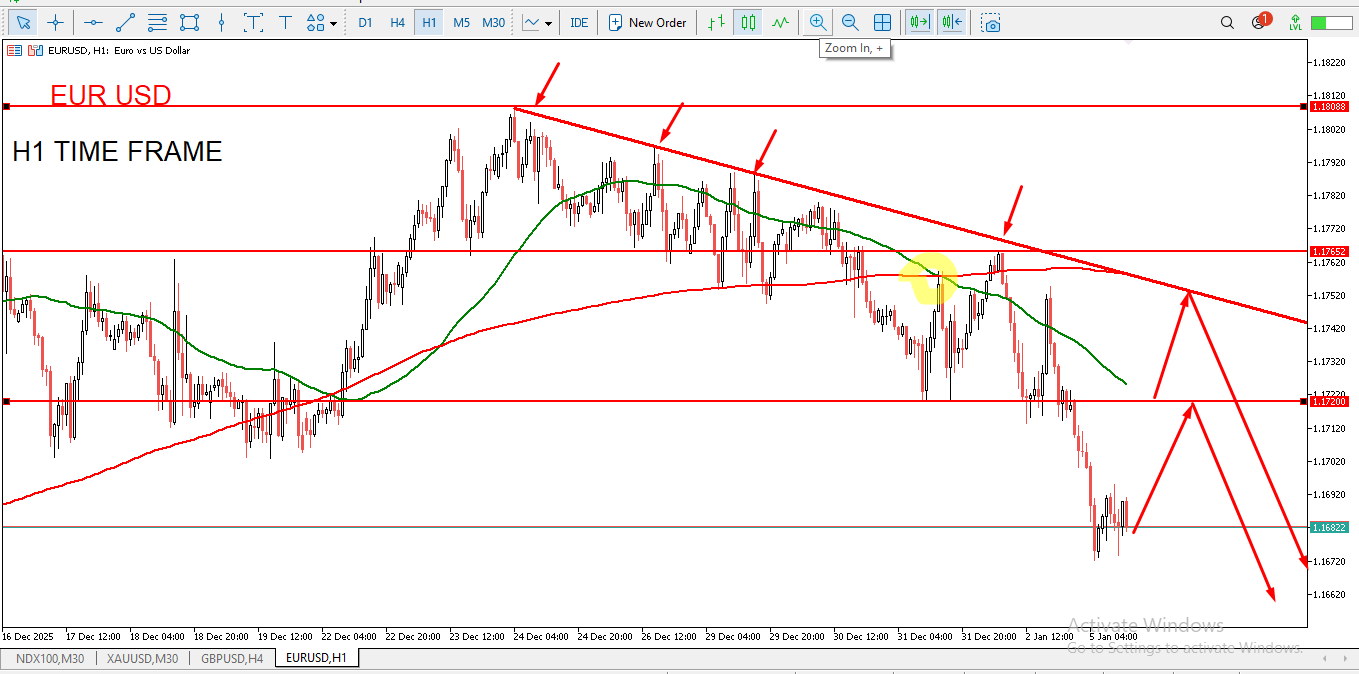Switch chart to D1 timeframe
Image resolution: width=1359 pixels, height=674 pixels.
(x=365, y=22)
